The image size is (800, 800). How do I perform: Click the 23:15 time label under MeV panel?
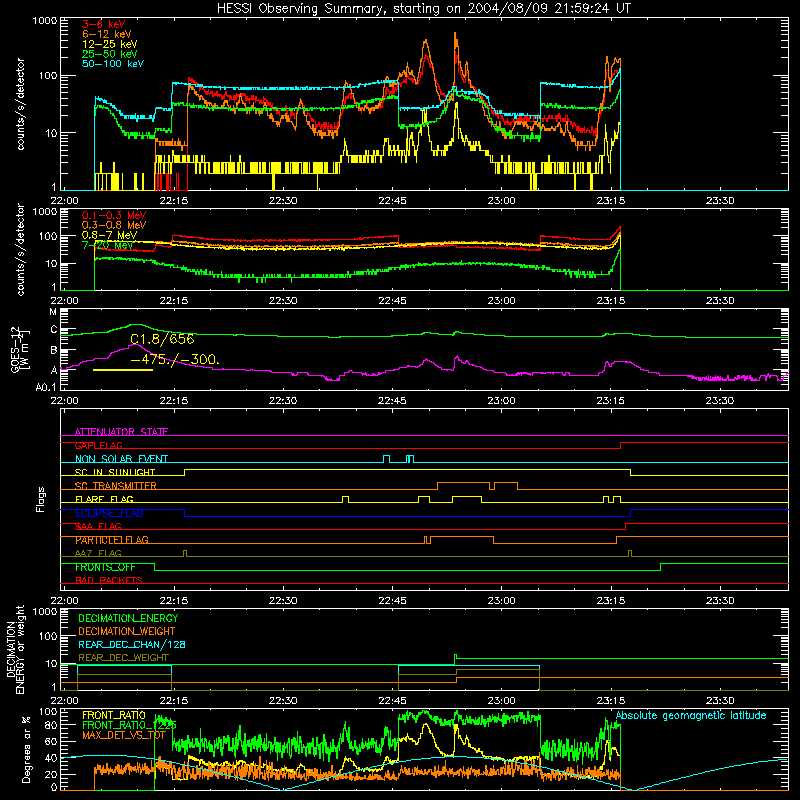[611, 301]
